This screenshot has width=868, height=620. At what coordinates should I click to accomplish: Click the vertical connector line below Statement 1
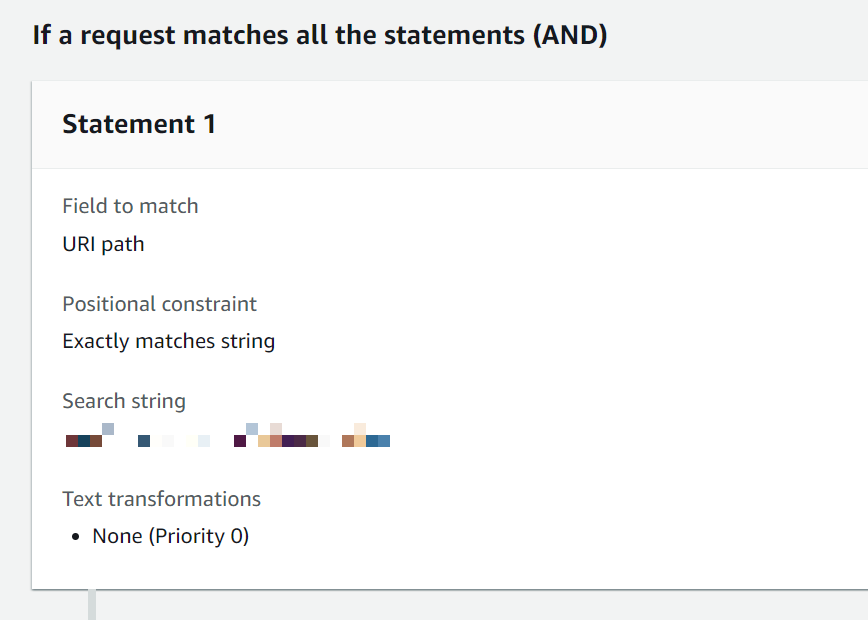92,605
